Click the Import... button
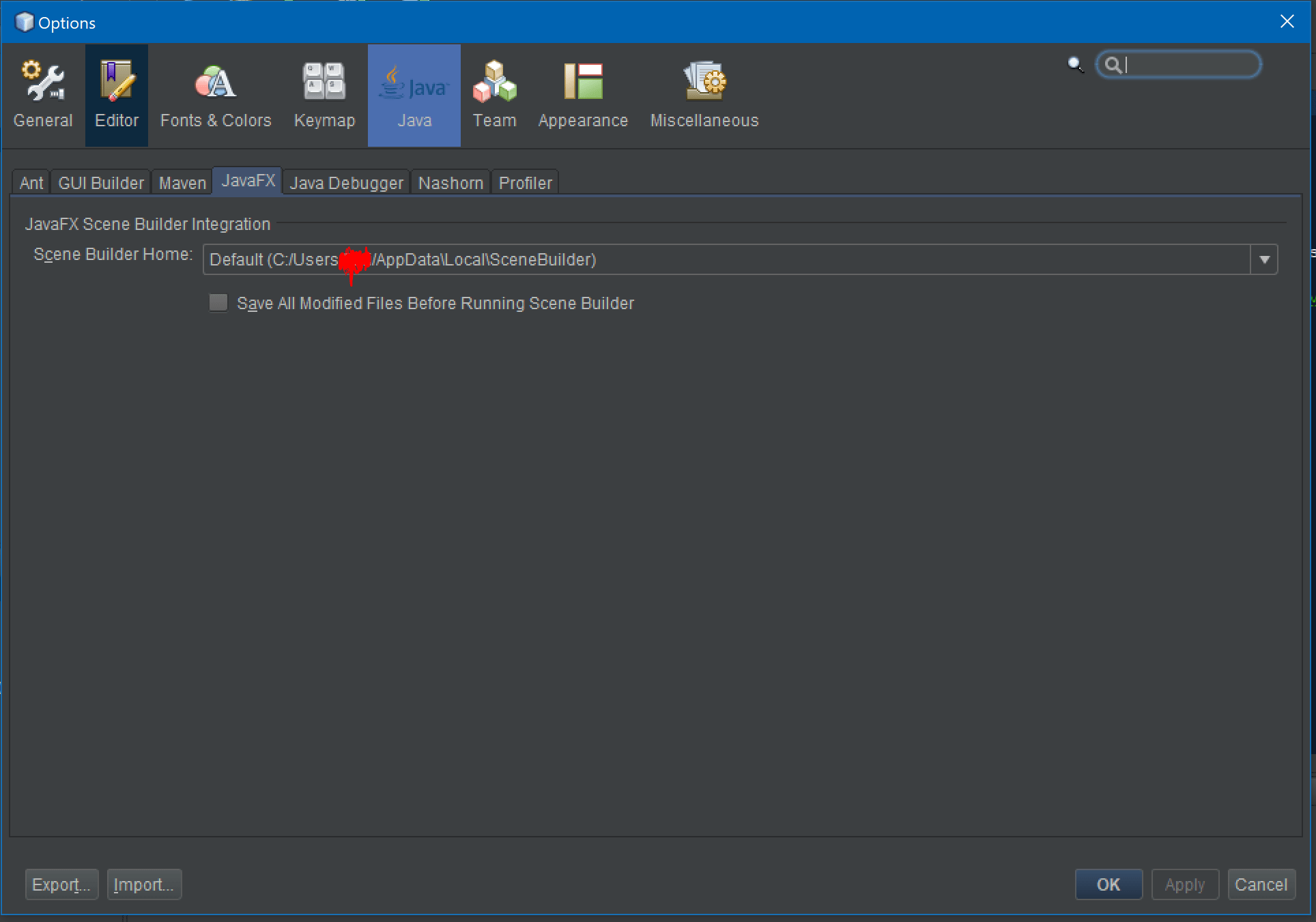 144,884
